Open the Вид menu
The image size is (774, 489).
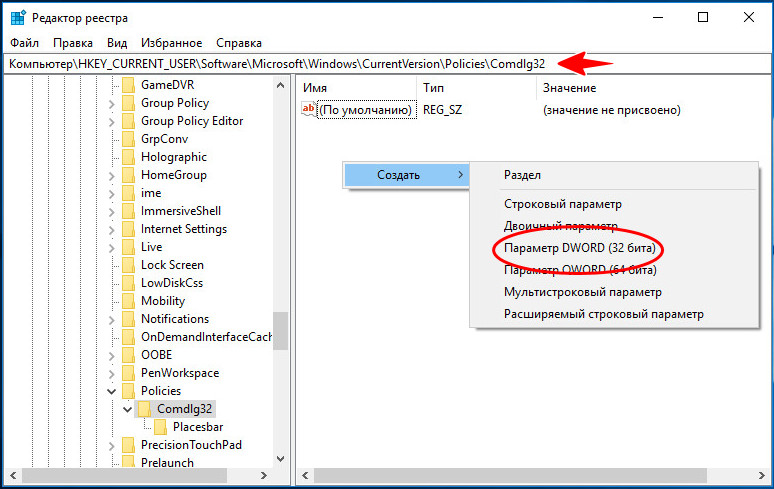tap(117, 43)
